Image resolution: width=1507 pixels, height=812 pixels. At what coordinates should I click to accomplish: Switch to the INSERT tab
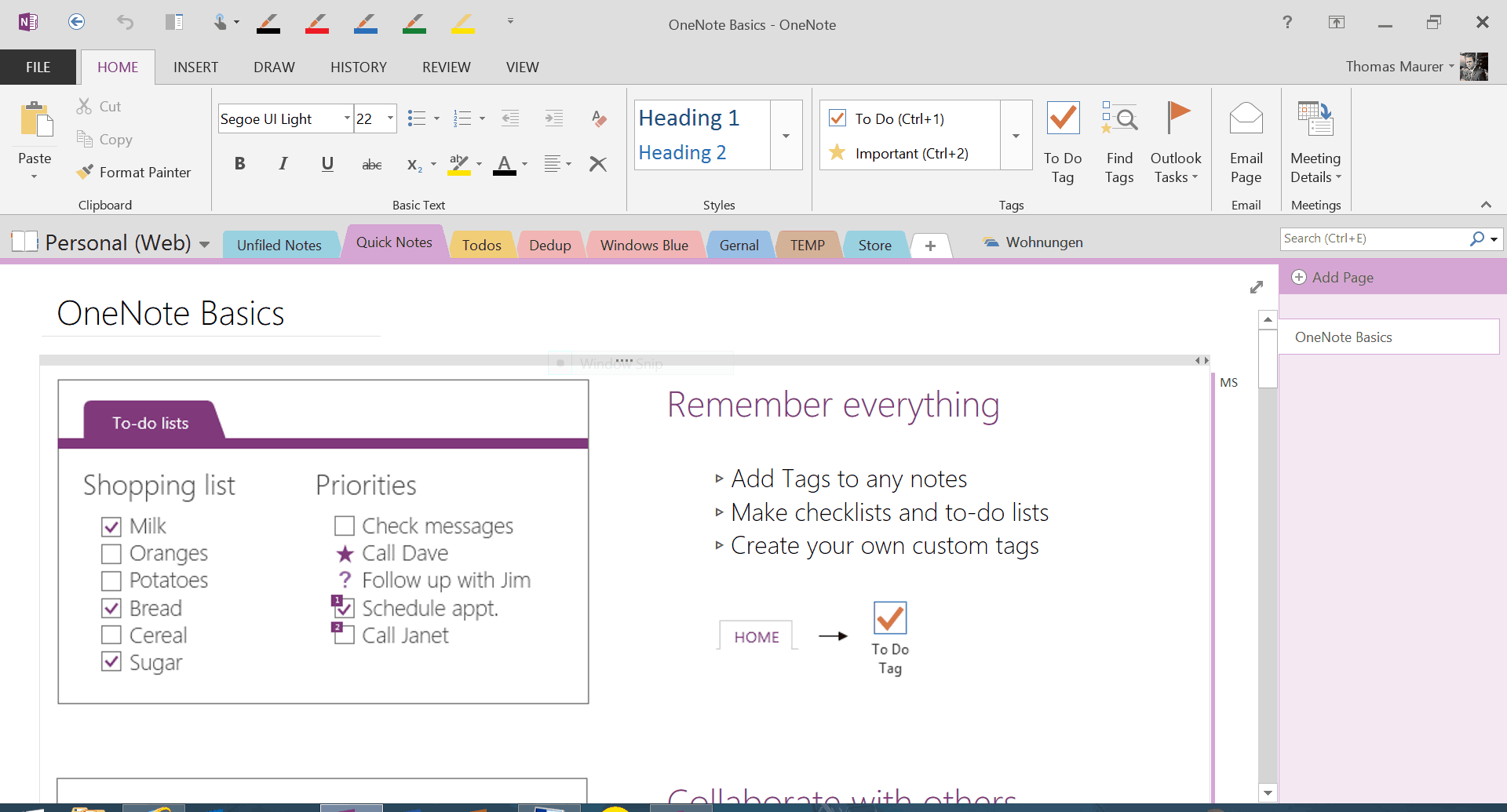(x=195, y=67)
